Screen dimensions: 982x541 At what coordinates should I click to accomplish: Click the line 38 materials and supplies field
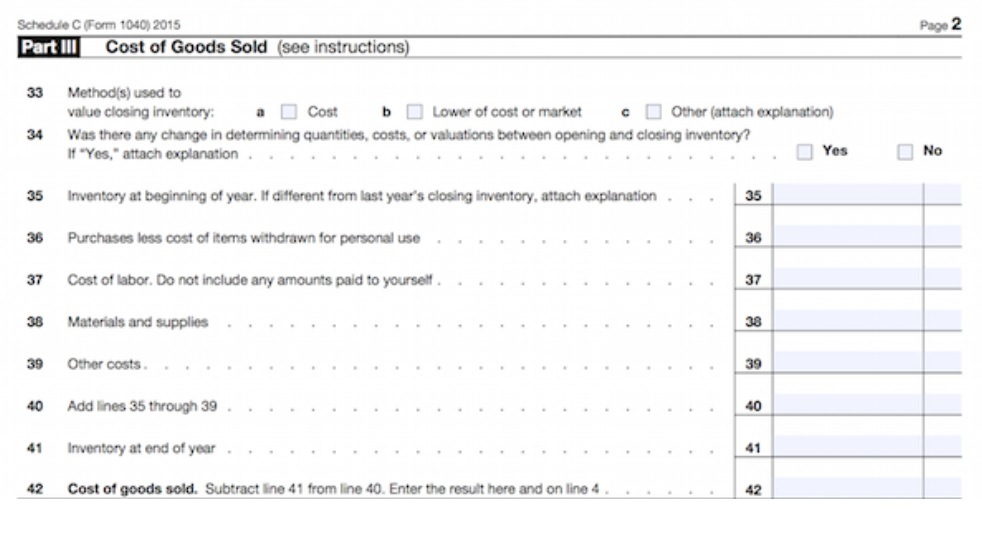click(x=848, y=320)
